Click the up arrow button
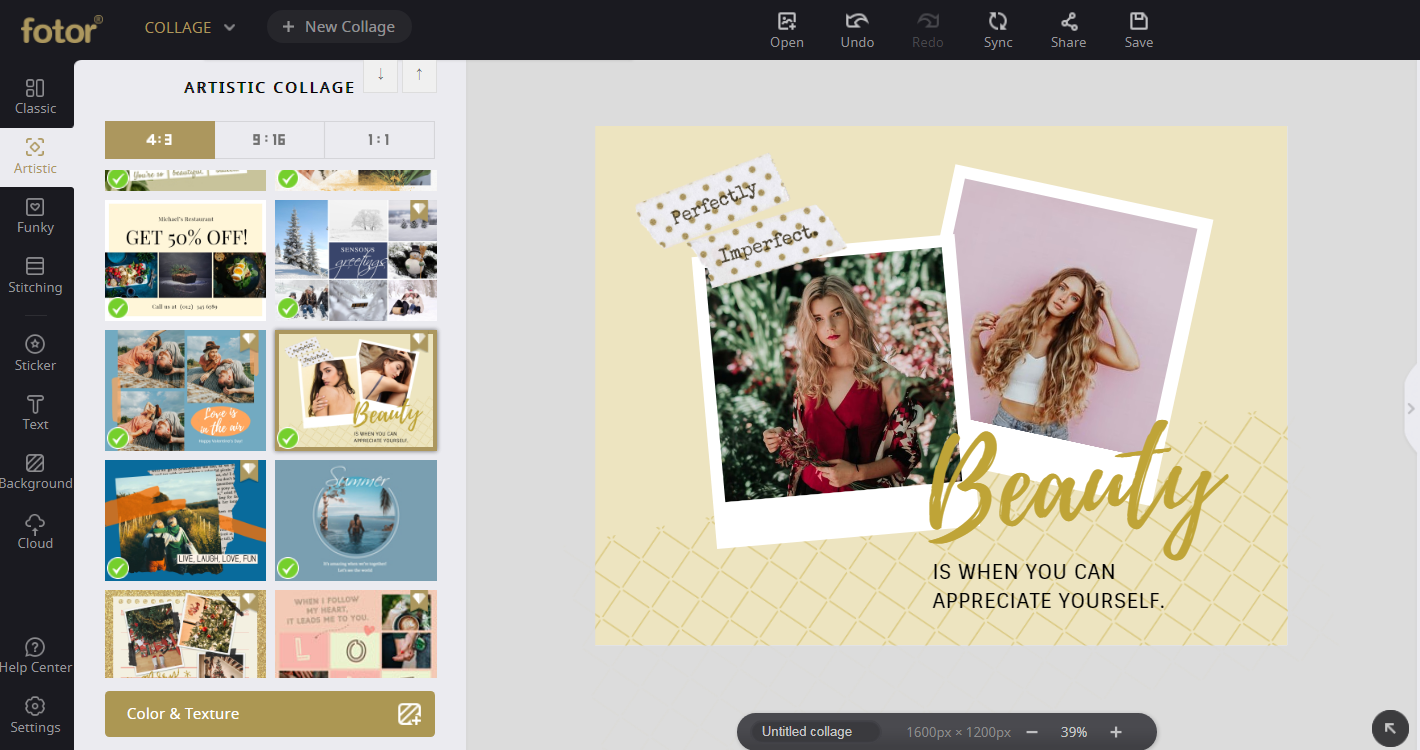Screen dimensions: 1420x750 point(419,75)
